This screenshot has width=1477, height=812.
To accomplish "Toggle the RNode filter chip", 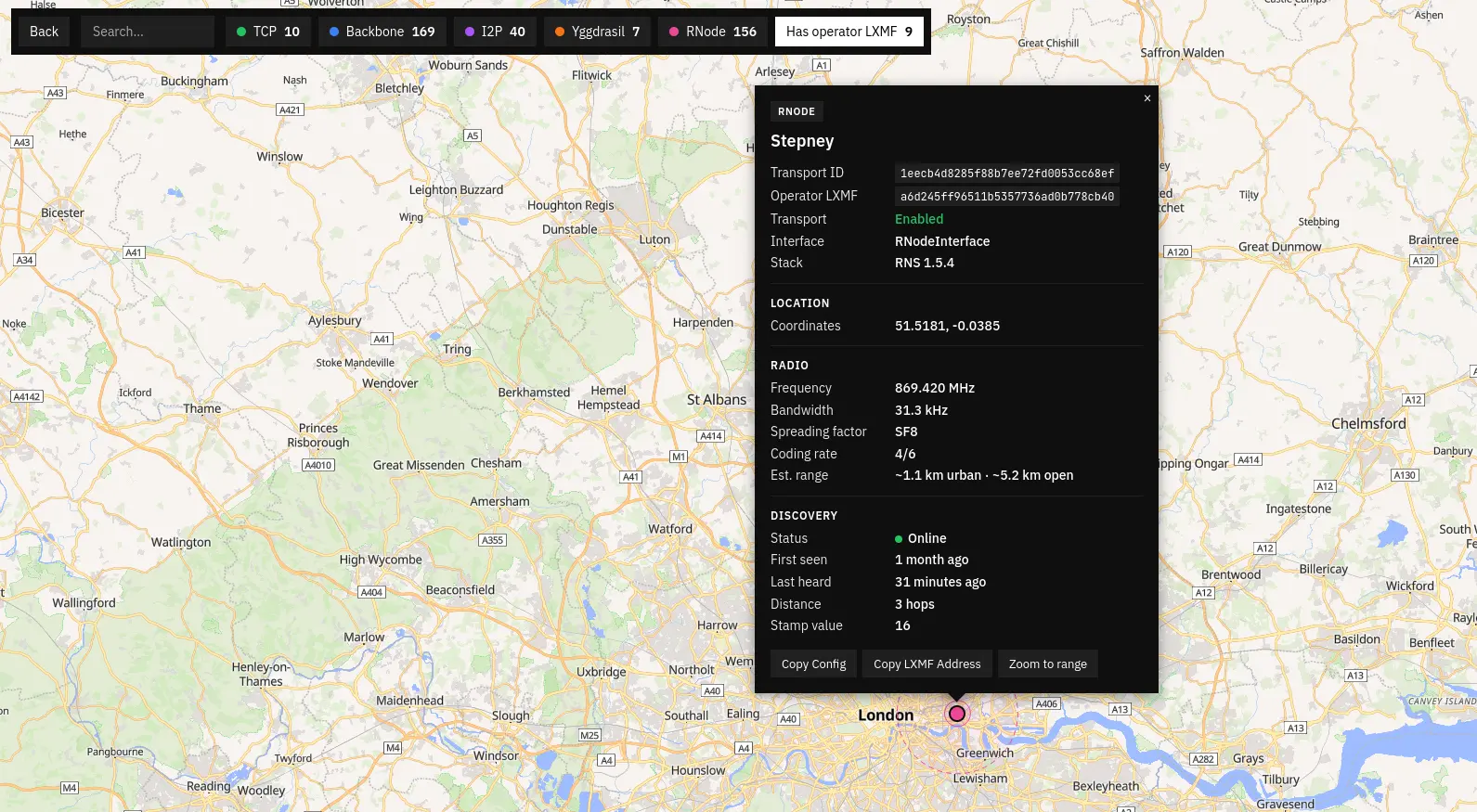I will 712,32.
